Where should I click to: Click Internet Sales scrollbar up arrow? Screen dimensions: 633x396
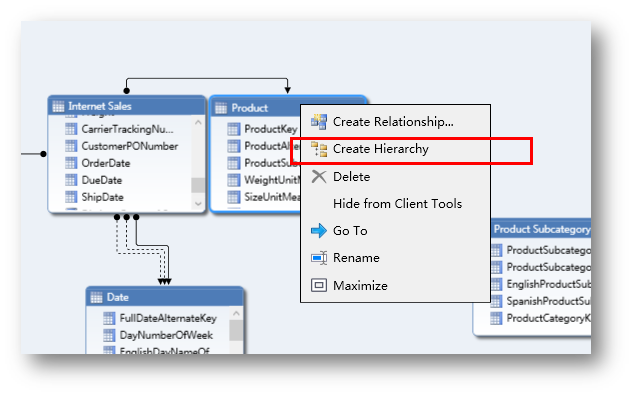pos(198,122)
